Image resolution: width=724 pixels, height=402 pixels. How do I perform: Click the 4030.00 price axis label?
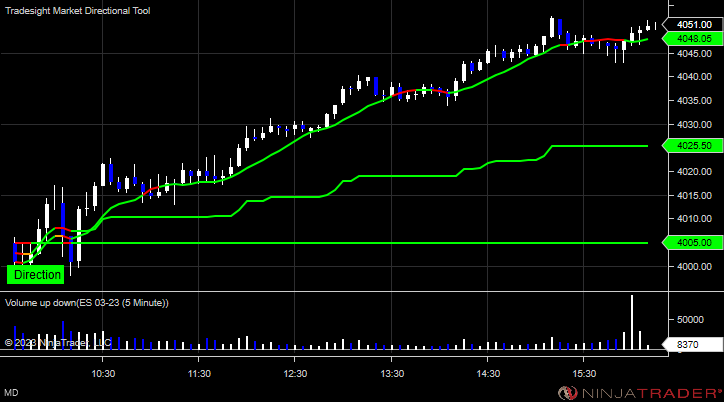click(694, 125)
